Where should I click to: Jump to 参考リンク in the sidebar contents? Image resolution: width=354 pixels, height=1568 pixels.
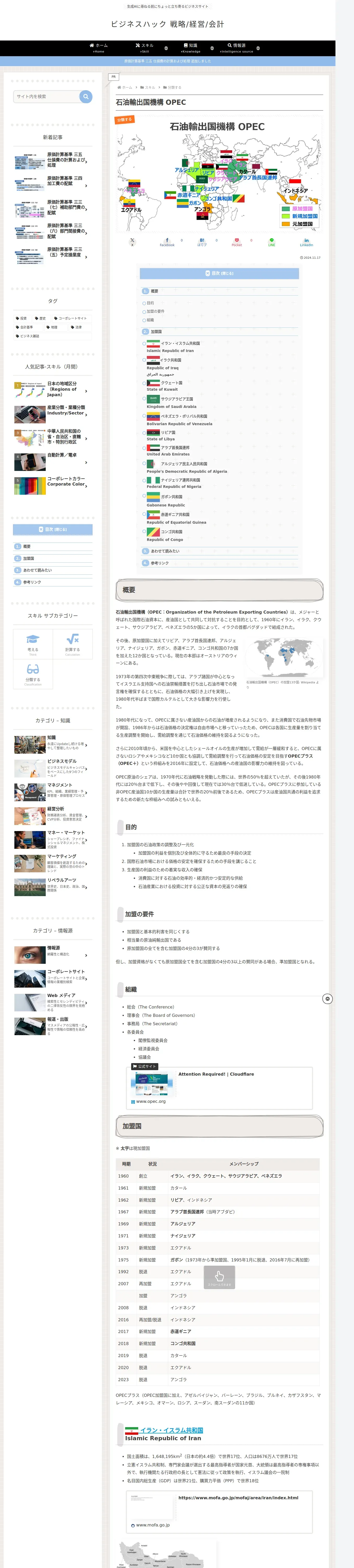pos(32,583)
